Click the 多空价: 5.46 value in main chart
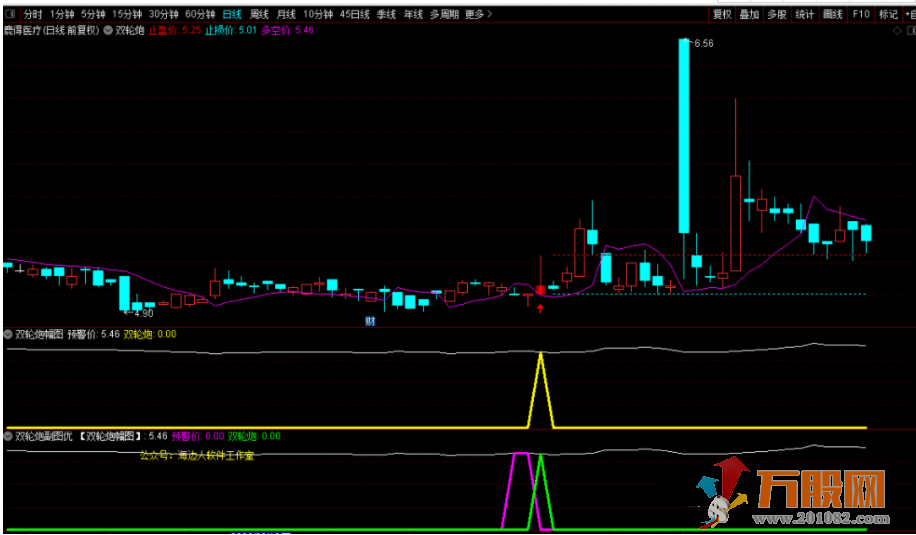916x535 pixels. tap(287, 30)
